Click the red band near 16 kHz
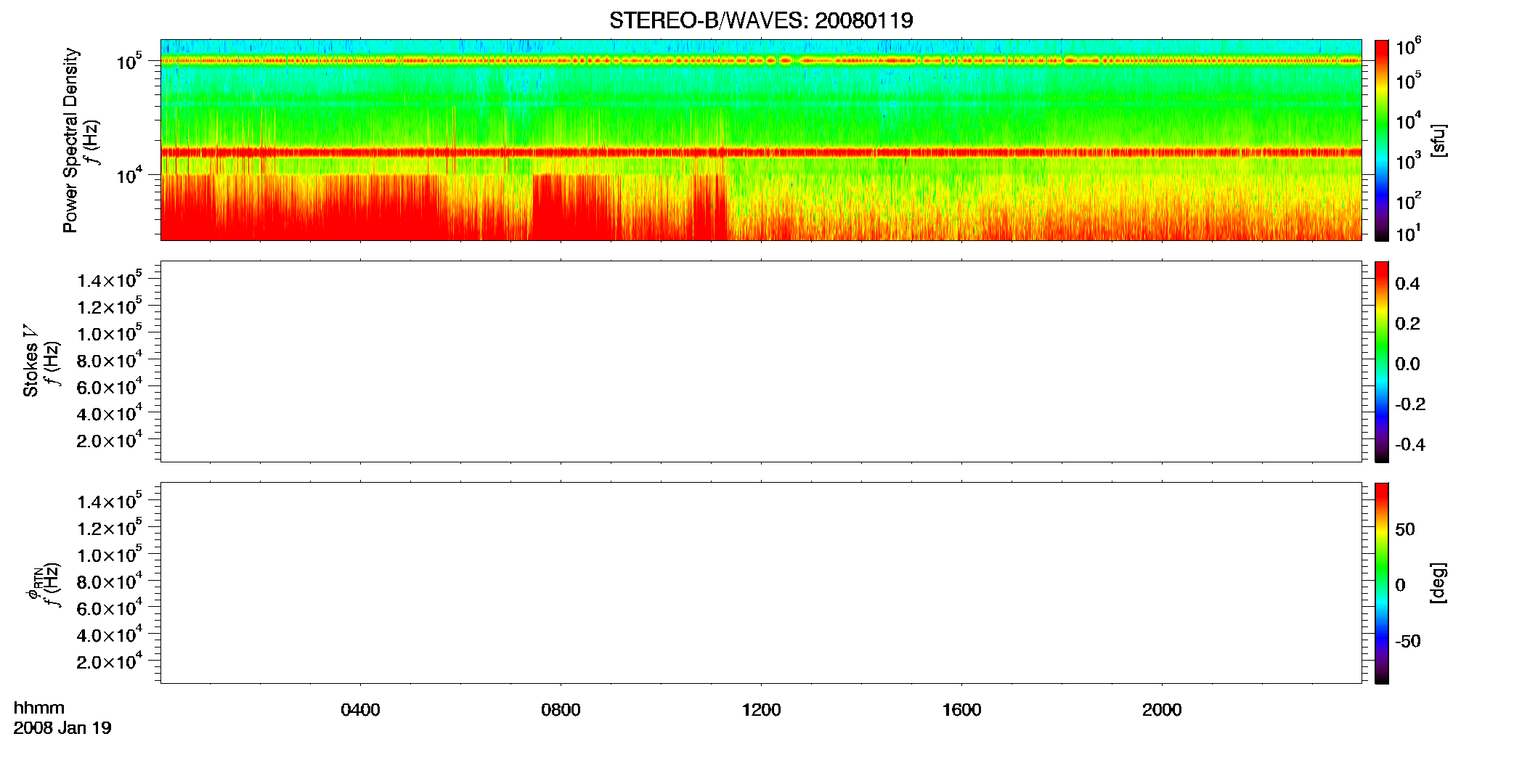 [x=761, y=152]
